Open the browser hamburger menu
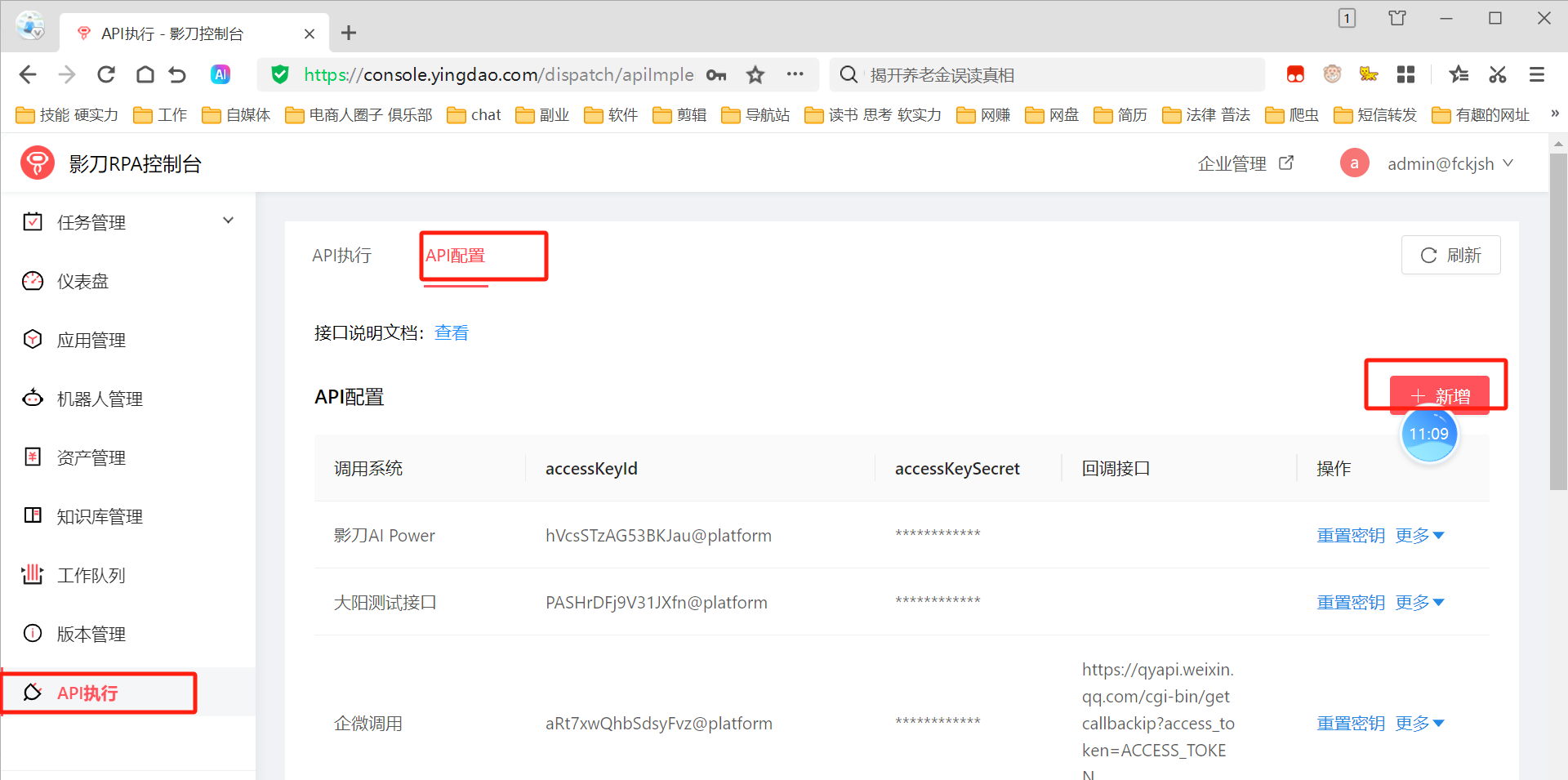Screen dimensions: 1568x780 tap(1537, 75)
